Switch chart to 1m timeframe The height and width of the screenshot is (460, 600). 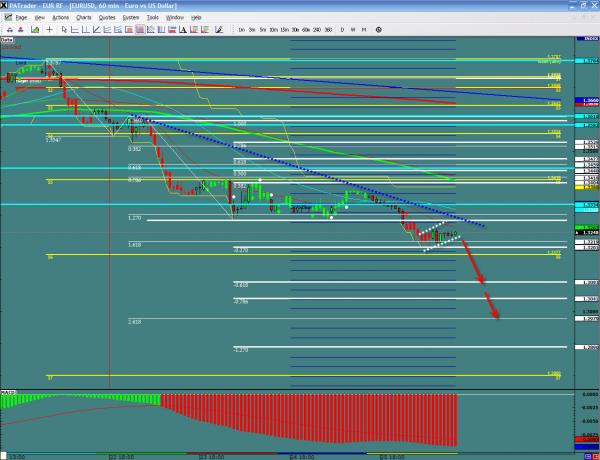(242, 30)
